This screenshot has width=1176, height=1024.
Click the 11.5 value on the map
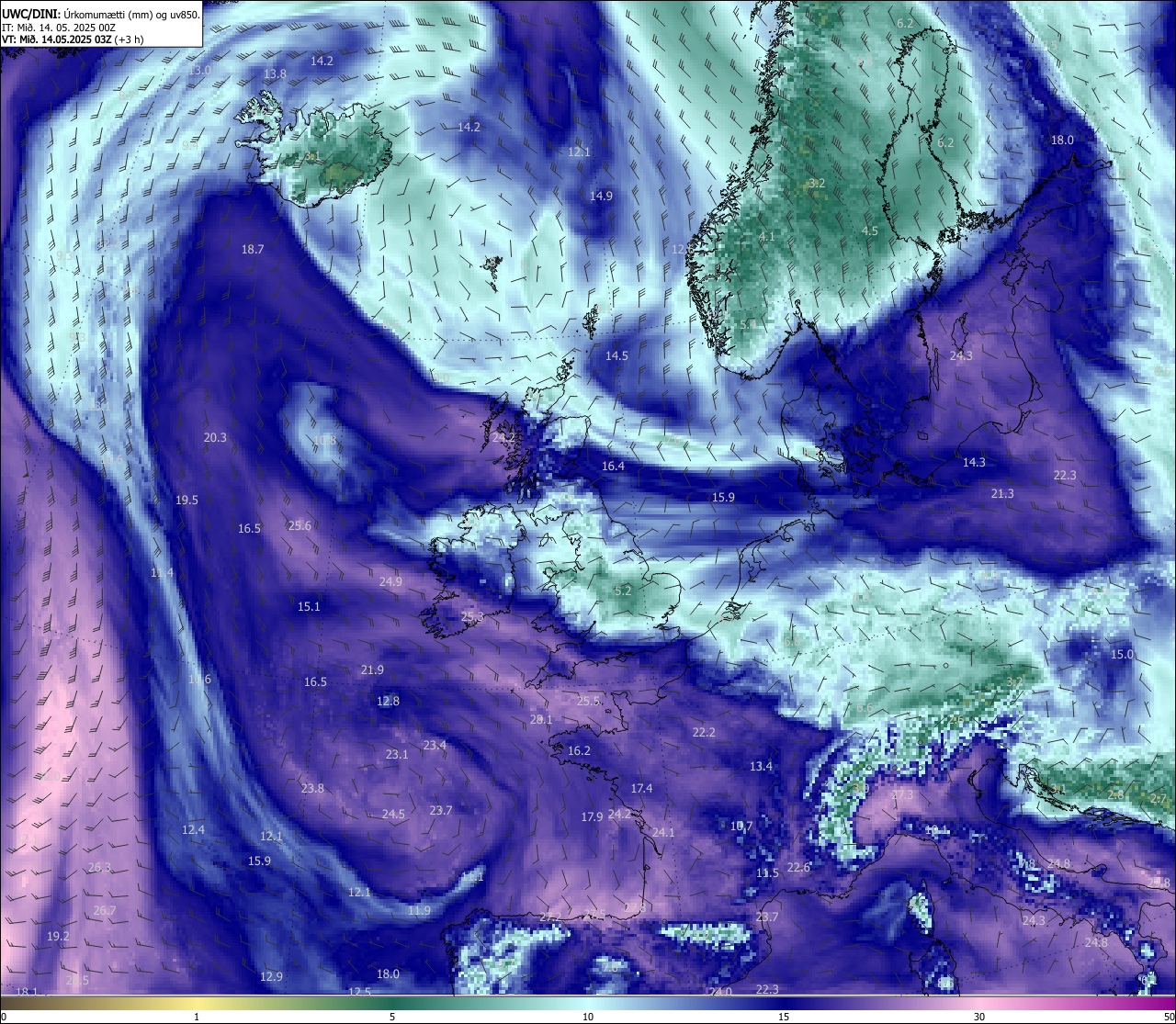[767, 872]
